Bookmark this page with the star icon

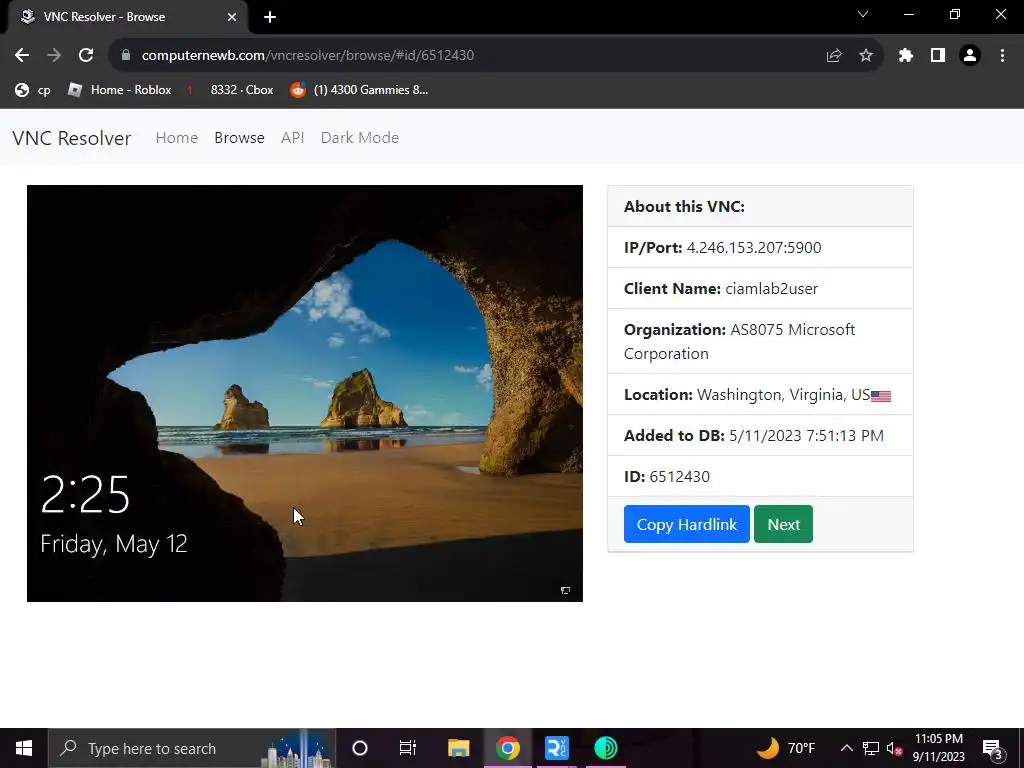click(x=866, y=56)
